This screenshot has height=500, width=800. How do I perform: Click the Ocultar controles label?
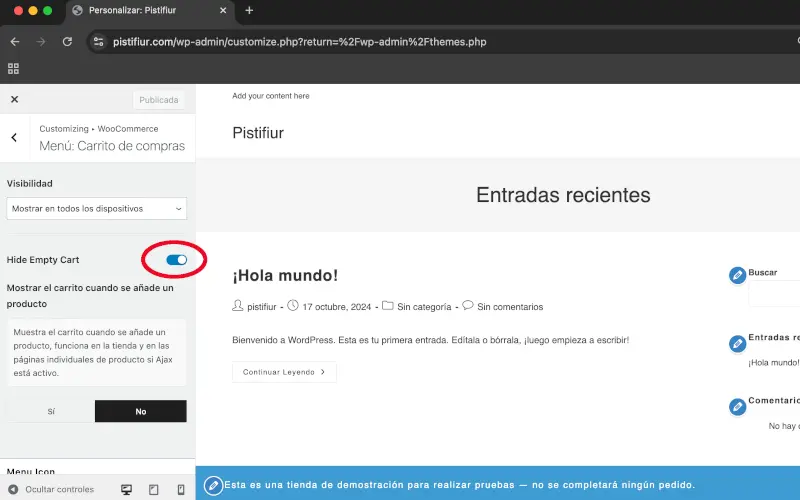click(60, 489)
